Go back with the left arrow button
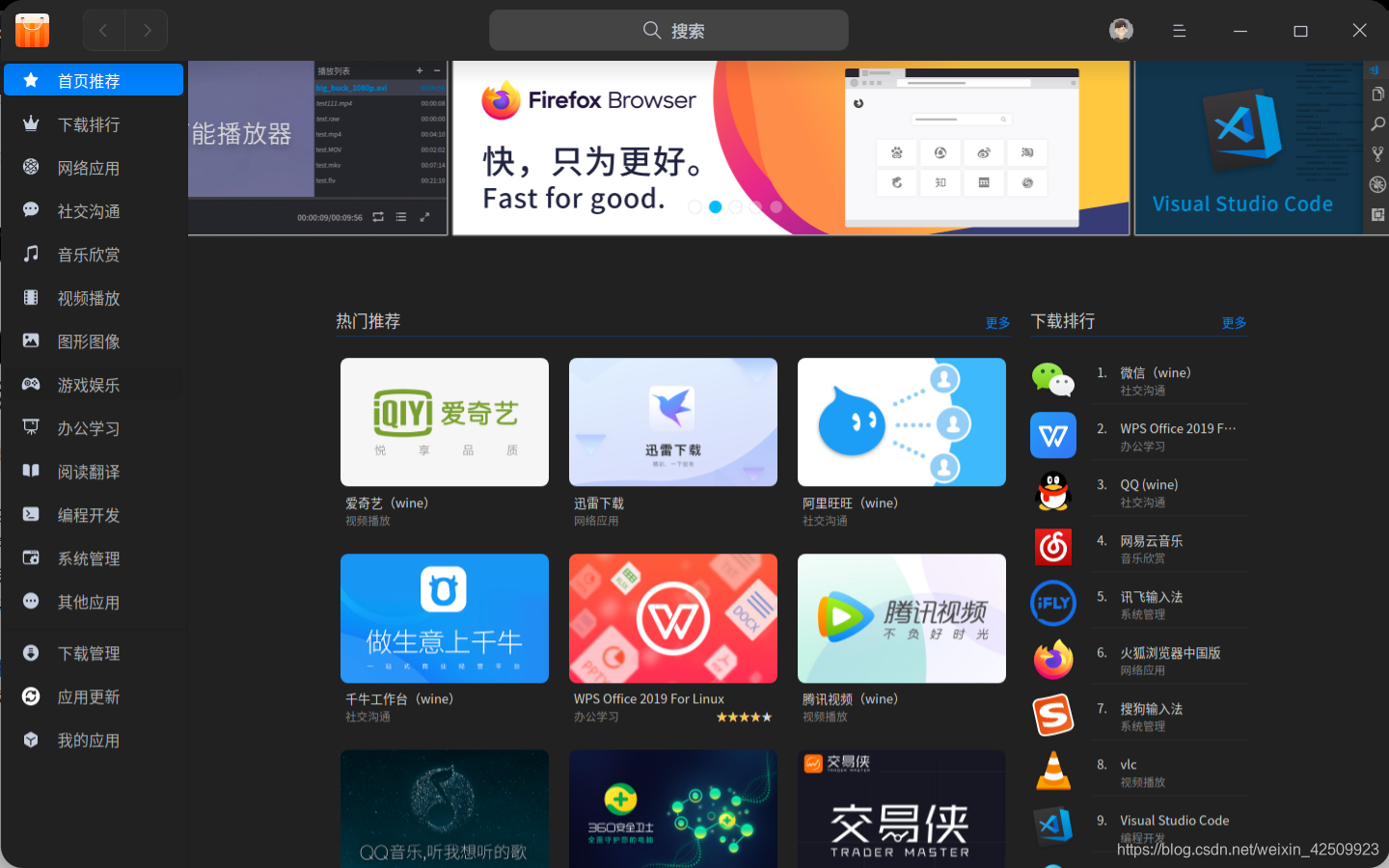 (x=104, y=31)
